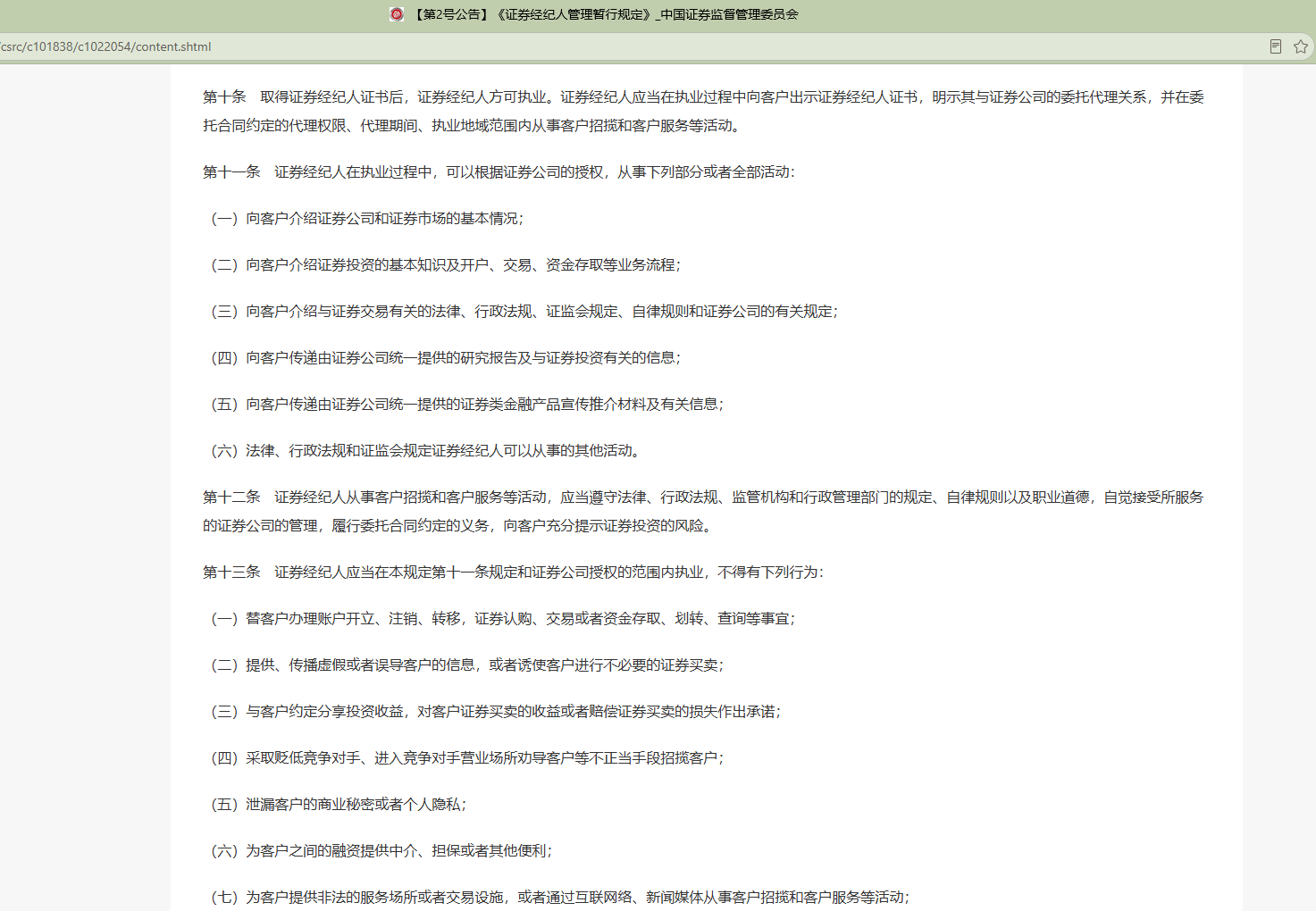
Task: Select the page tab titled 第2号公告 证券经纪人管理暂行规定
Action: 594,14
